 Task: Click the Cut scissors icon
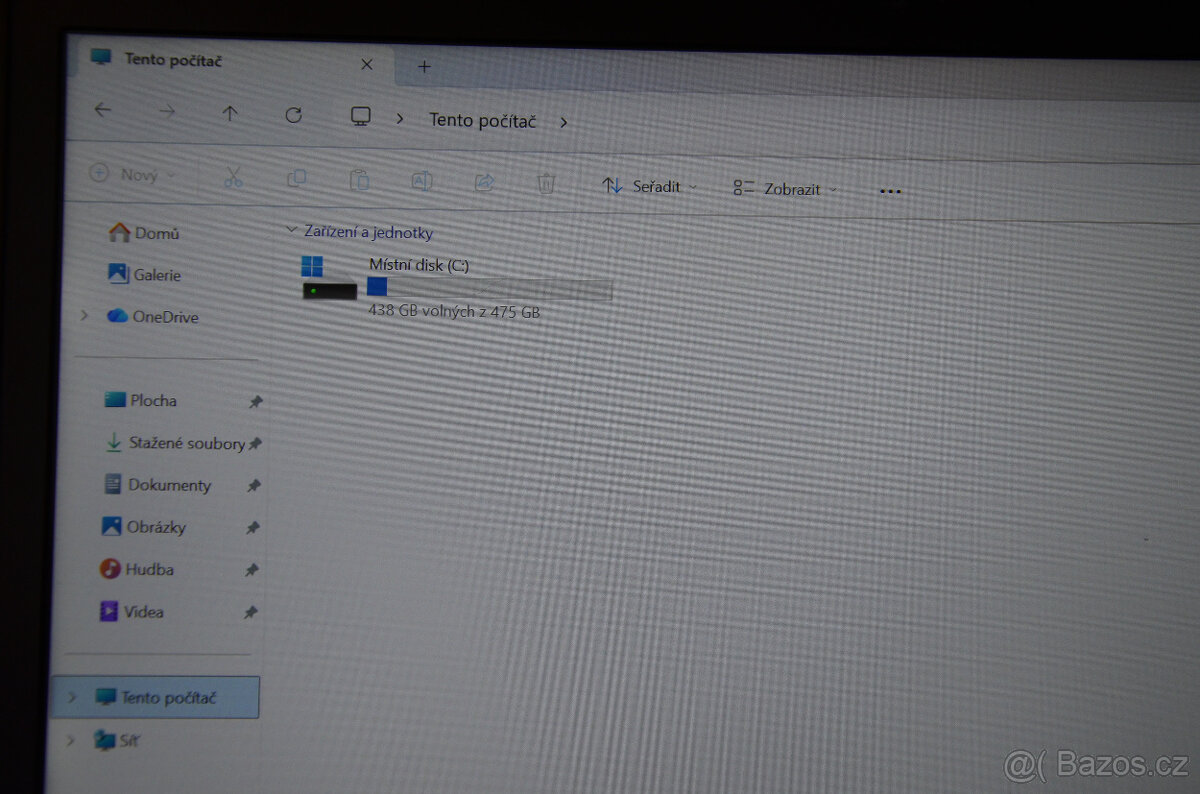pyautogui.click(x=233, y=178)
